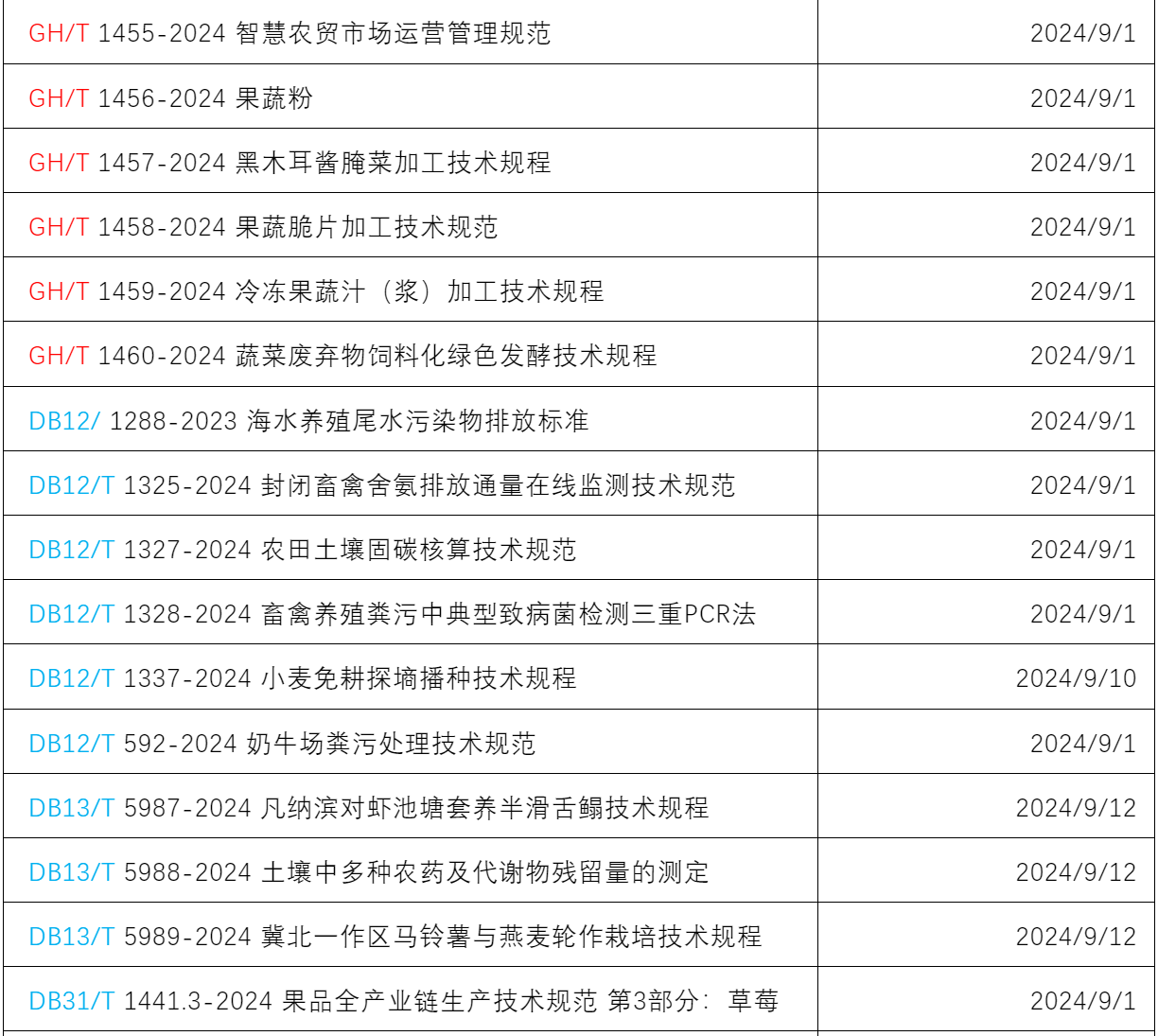Click the GH/T 1456-2024 果蔬粉 entry

[x=170, y=98]
